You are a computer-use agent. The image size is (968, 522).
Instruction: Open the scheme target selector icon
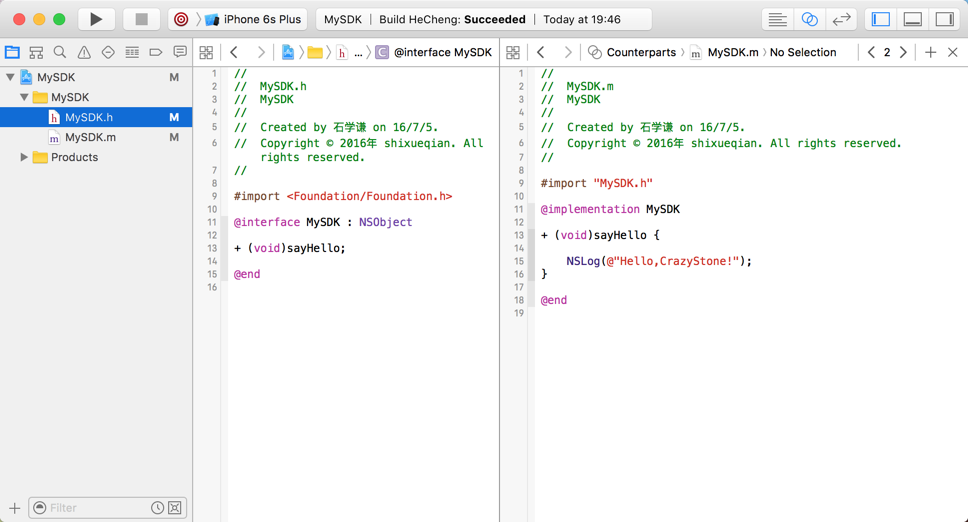click(181, 19)
